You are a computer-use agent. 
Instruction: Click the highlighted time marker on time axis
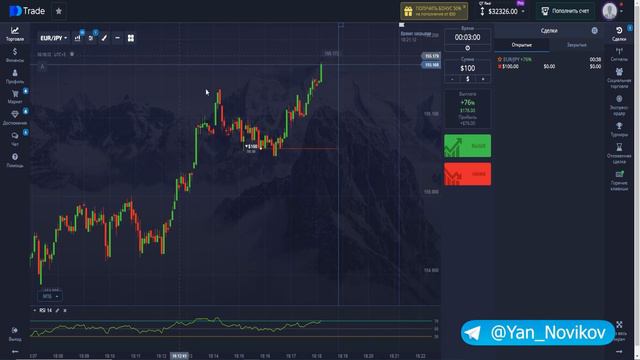180,356
